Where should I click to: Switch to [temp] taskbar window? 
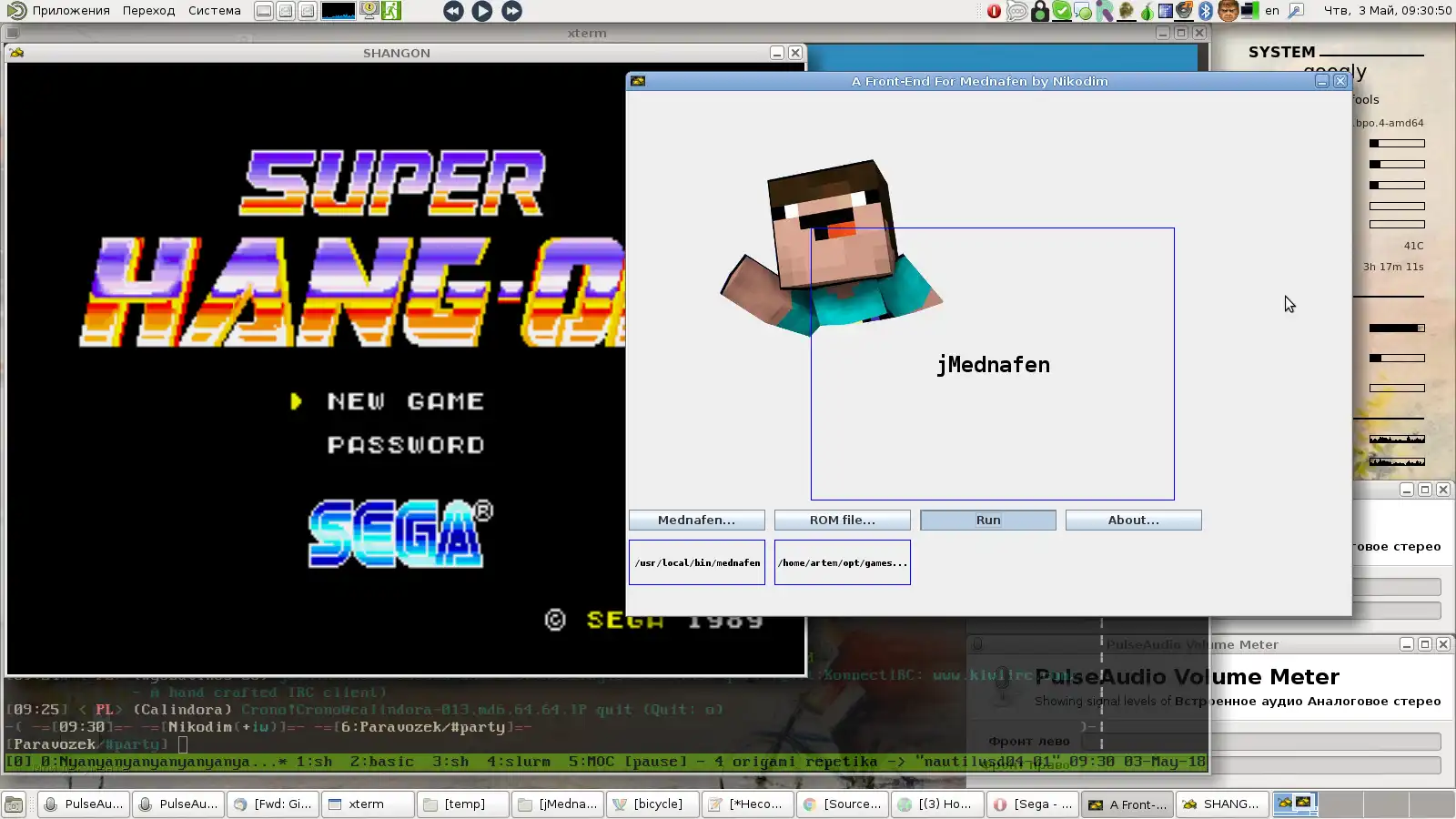[462, 804]
